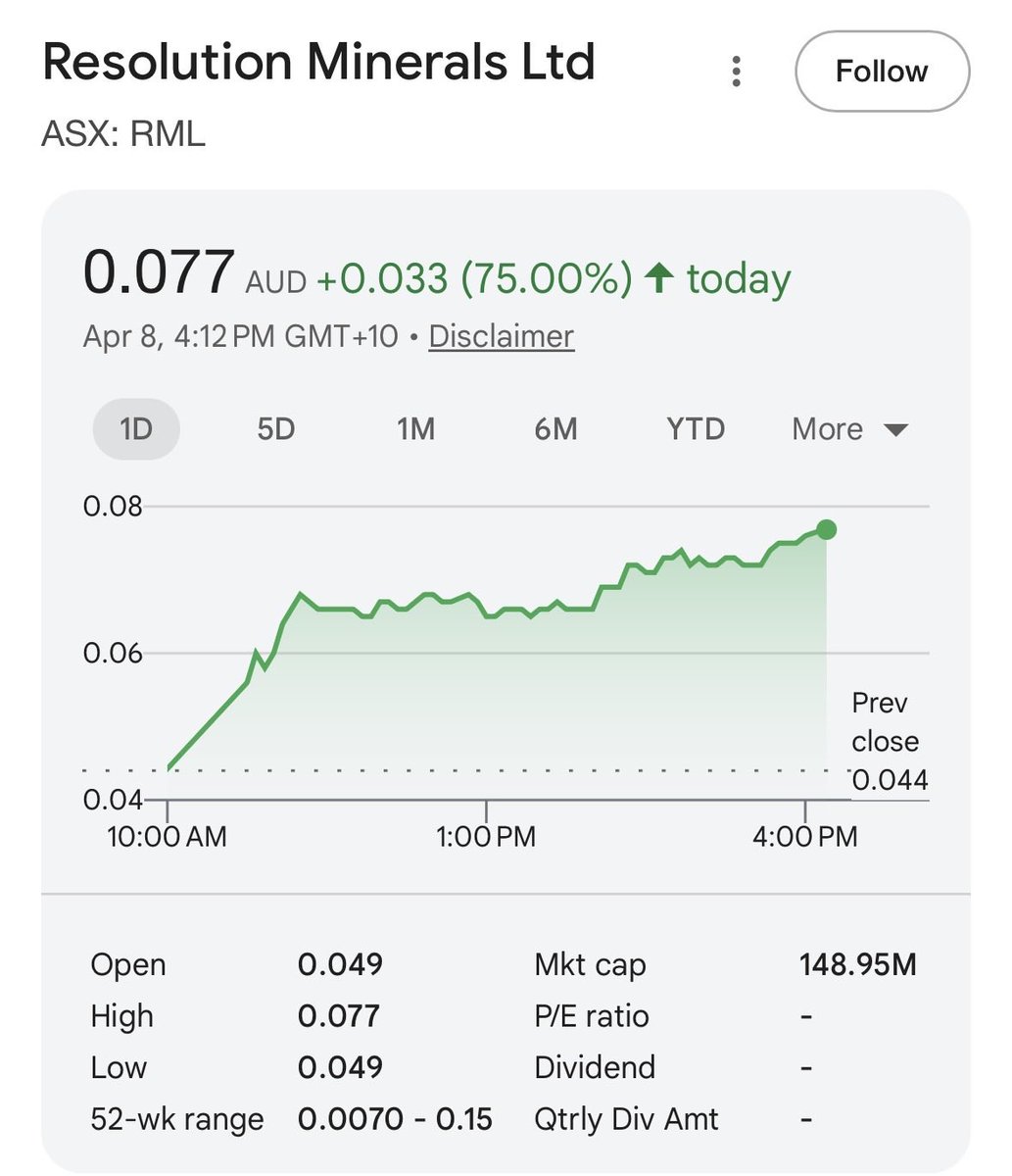Viewport: 1012px width, 1176px height.
Task: Click the Open value 0.049
Action: (340, 964)
